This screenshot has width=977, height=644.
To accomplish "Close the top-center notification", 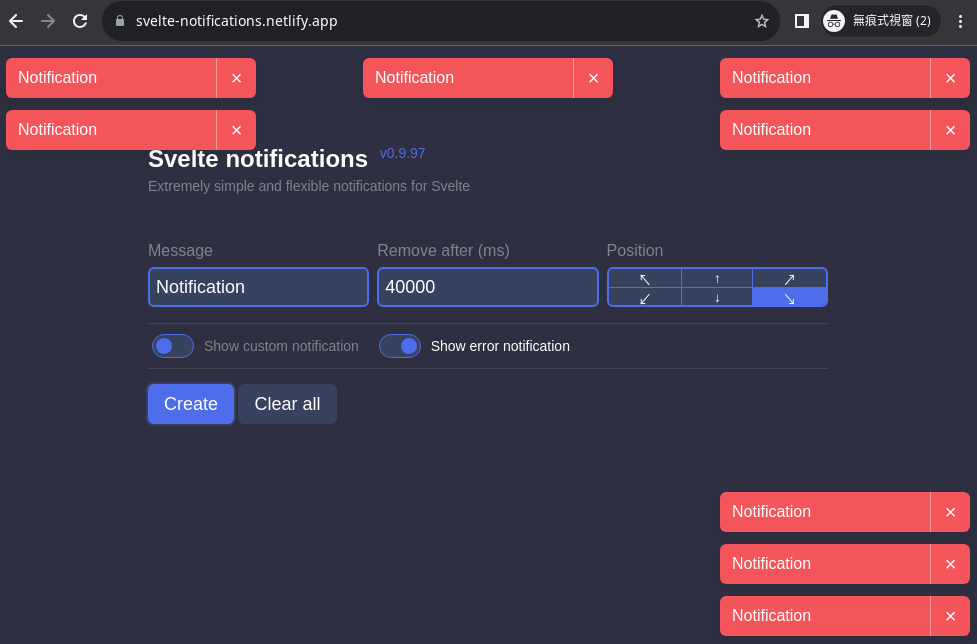I will pos(593,78).
